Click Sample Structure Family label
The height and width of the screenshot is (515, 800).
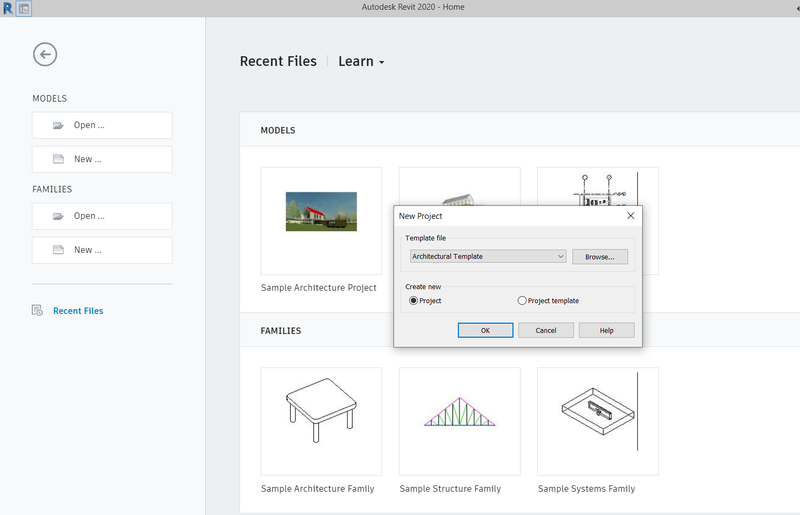[x=450, y=488]
